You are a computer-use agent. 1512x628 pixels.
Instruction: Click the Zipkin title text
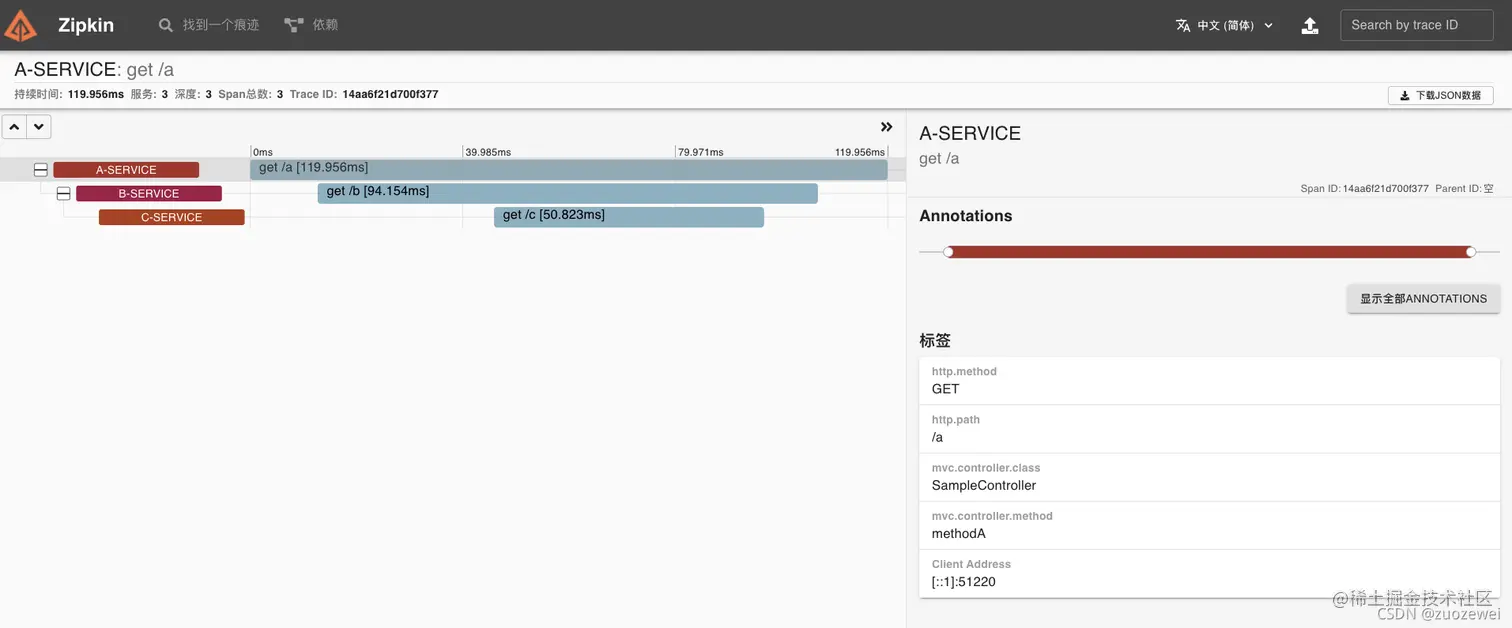(86, 25)
